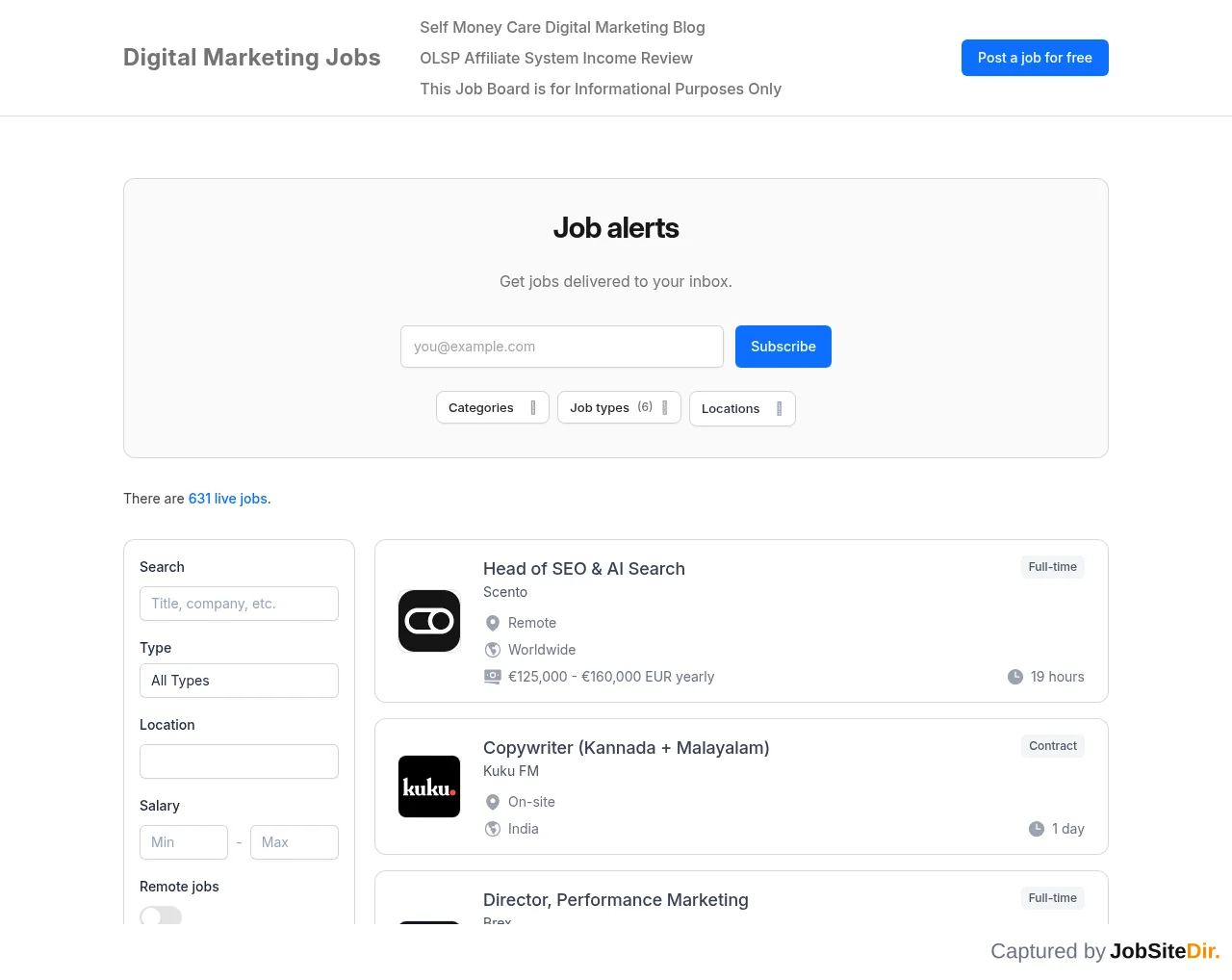
Task: Toggle the Remote jobs switch
Action: 161,916
